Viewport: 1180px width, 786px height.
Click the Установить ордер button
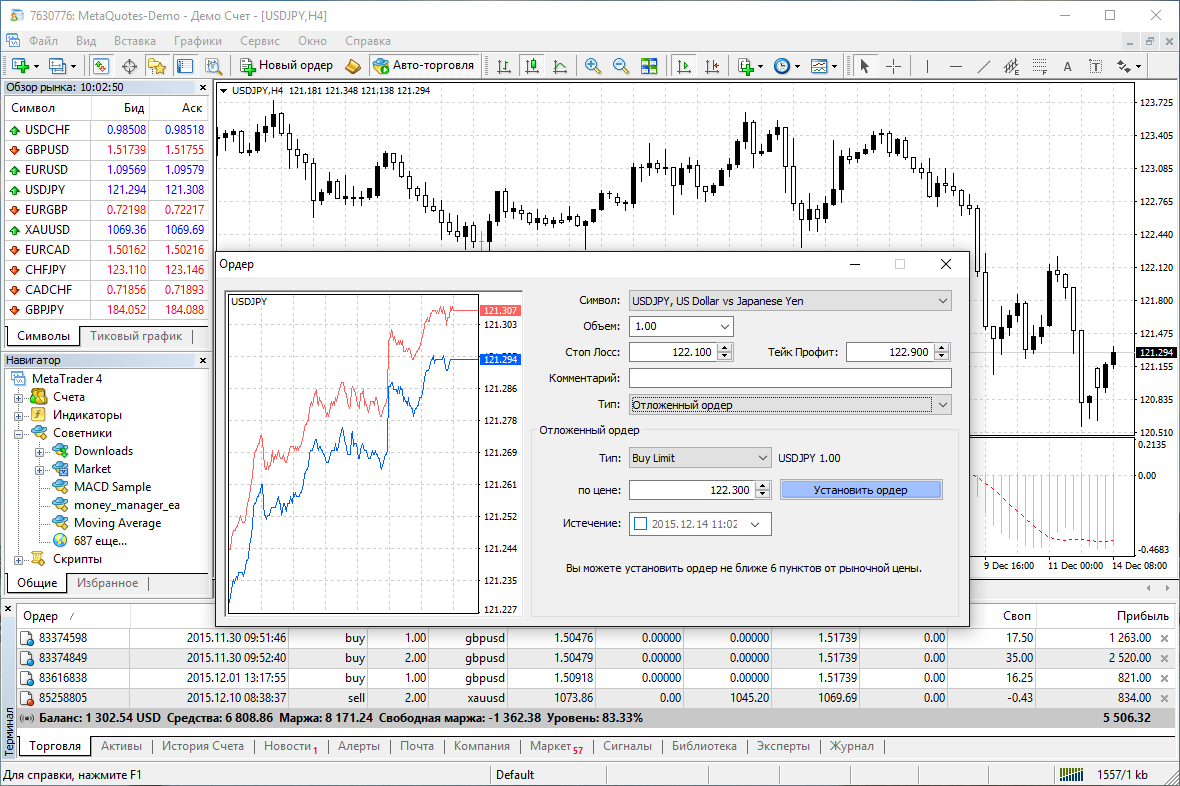click(x=861, y=490)
